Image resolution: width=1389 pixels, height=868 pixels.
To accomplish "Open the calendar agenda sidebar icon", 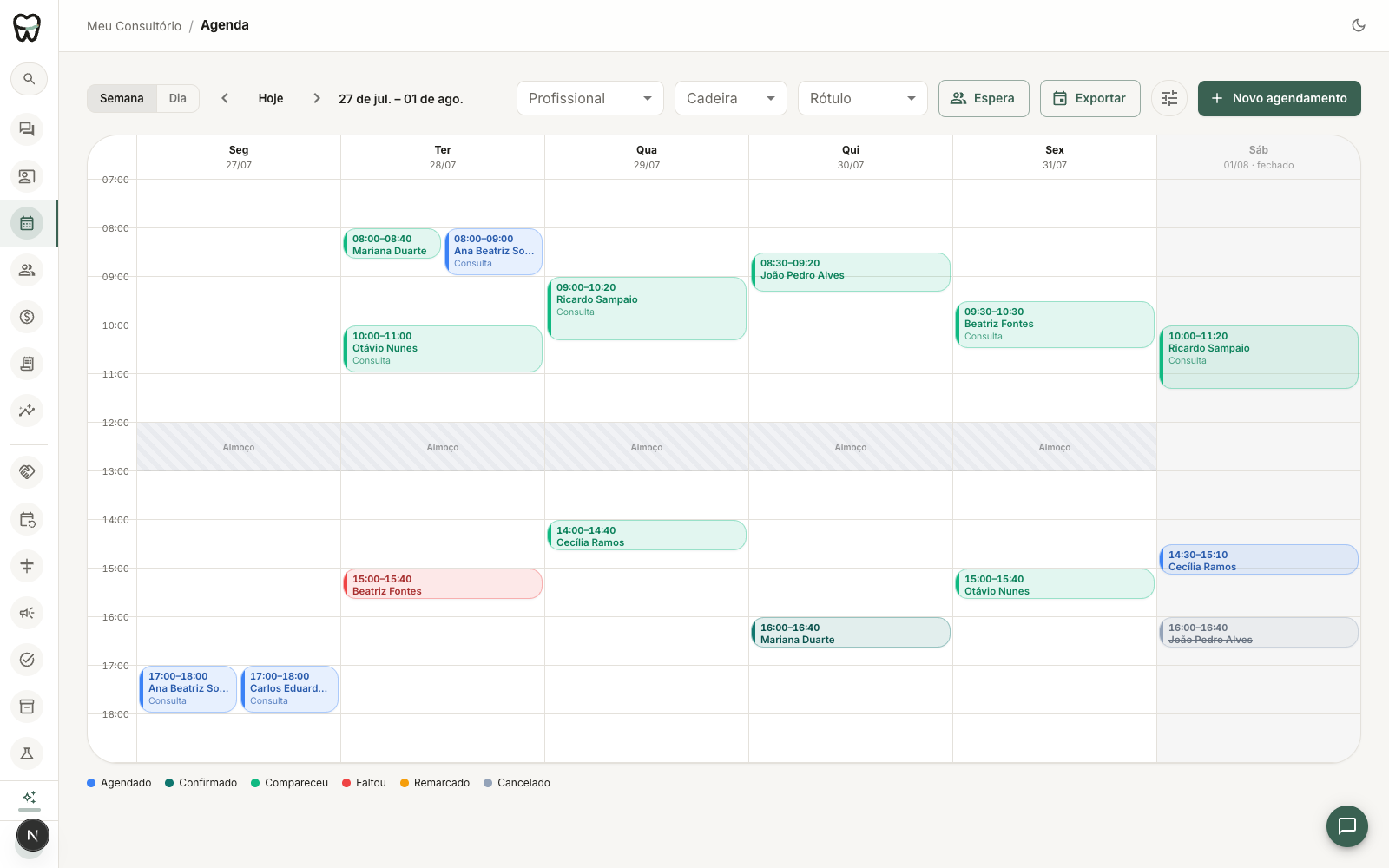I will [27, 223].
